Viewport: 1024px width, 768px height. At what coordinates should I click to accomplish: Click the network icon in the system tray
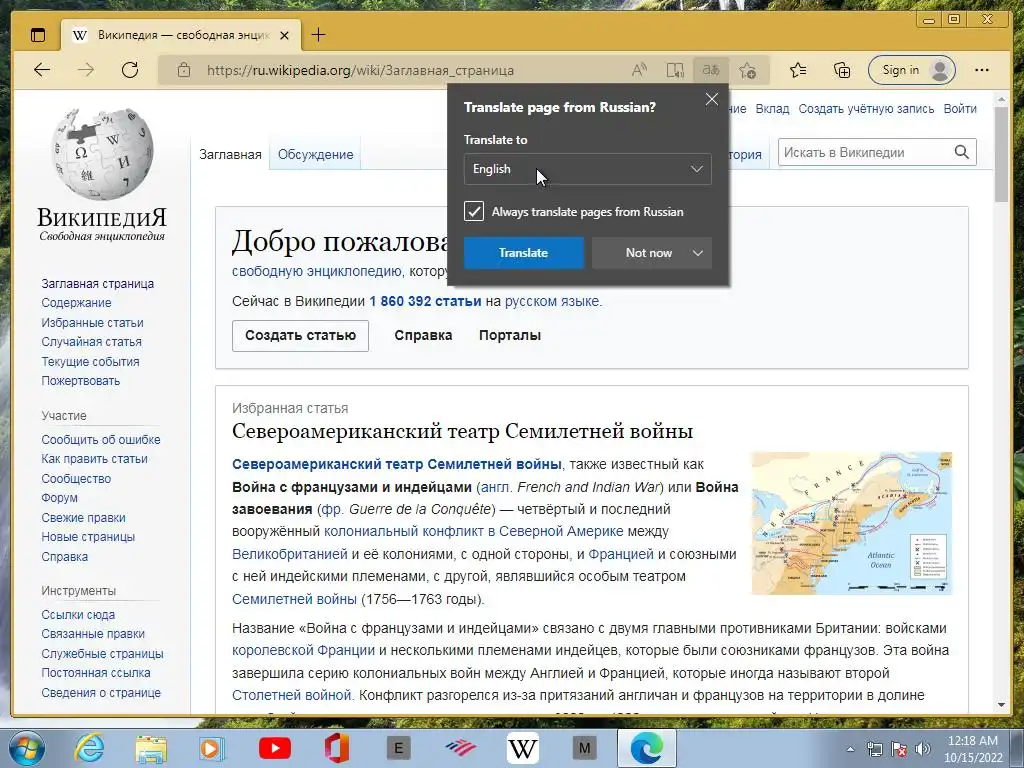(x=875, y=749)
